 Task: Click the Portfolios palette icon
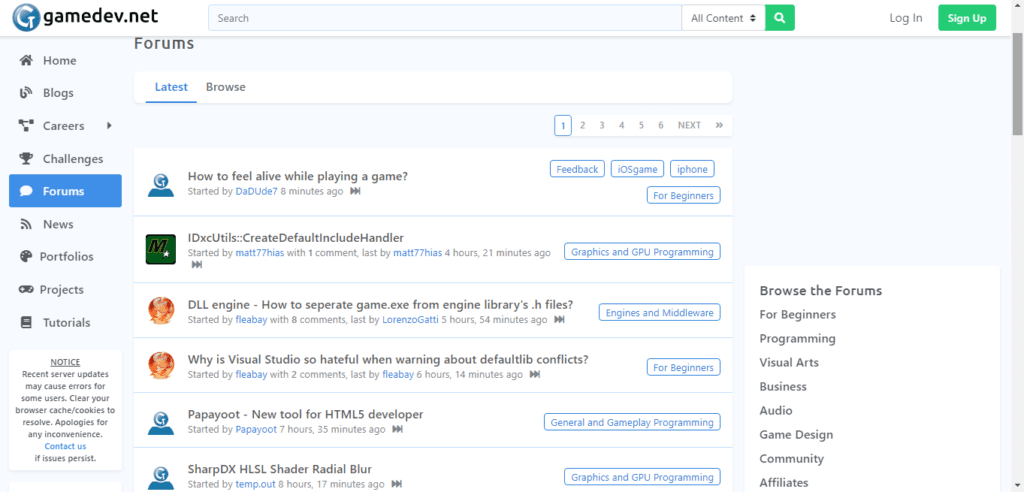pos(26,256)
